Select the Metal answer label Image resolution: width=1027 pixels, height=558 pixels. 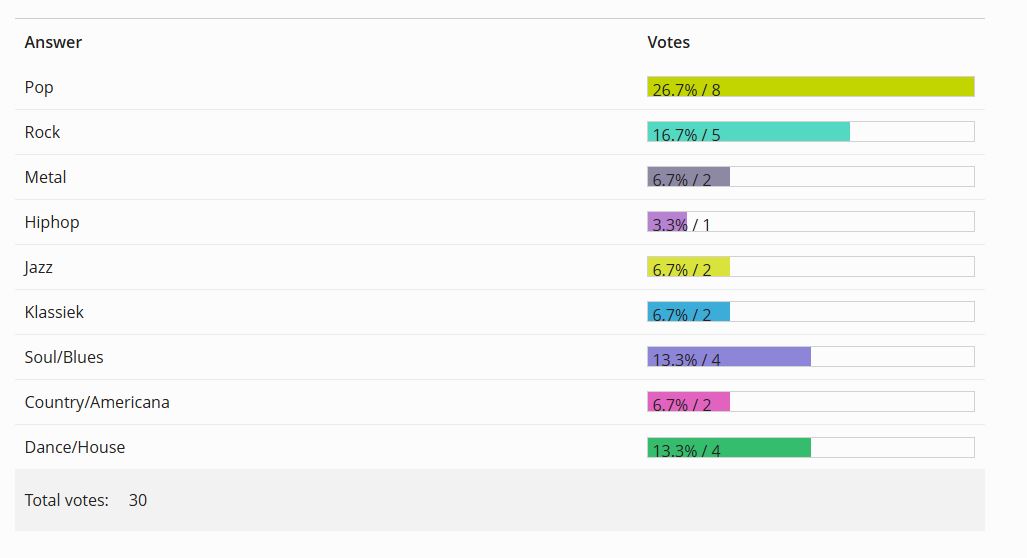point(45,177)
